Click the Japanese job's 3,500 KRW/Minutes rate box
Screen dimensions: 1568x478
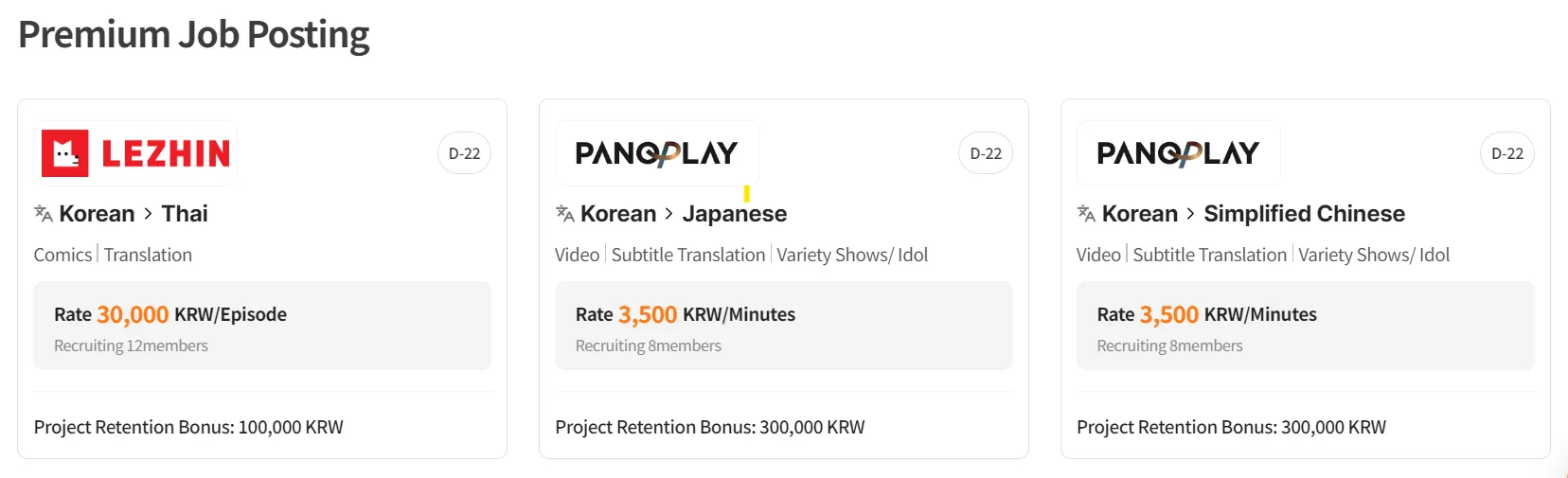click(784, 326)
